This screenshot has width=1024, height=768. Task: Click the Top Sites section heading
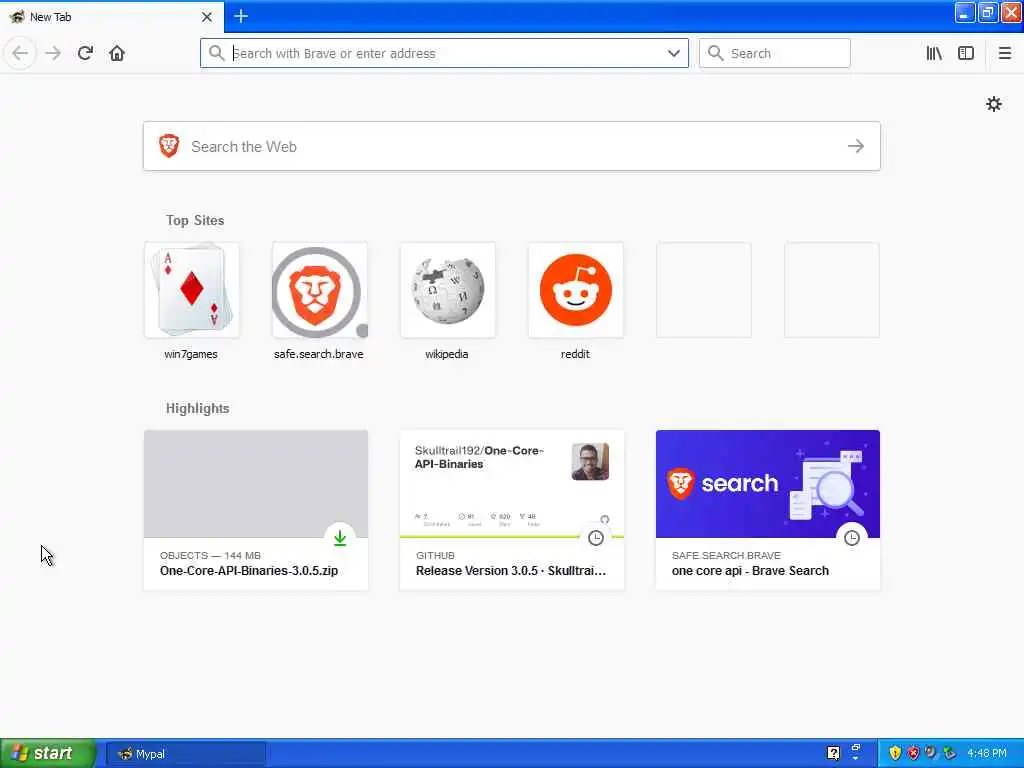pyautogui.click(x=195, y=221)
